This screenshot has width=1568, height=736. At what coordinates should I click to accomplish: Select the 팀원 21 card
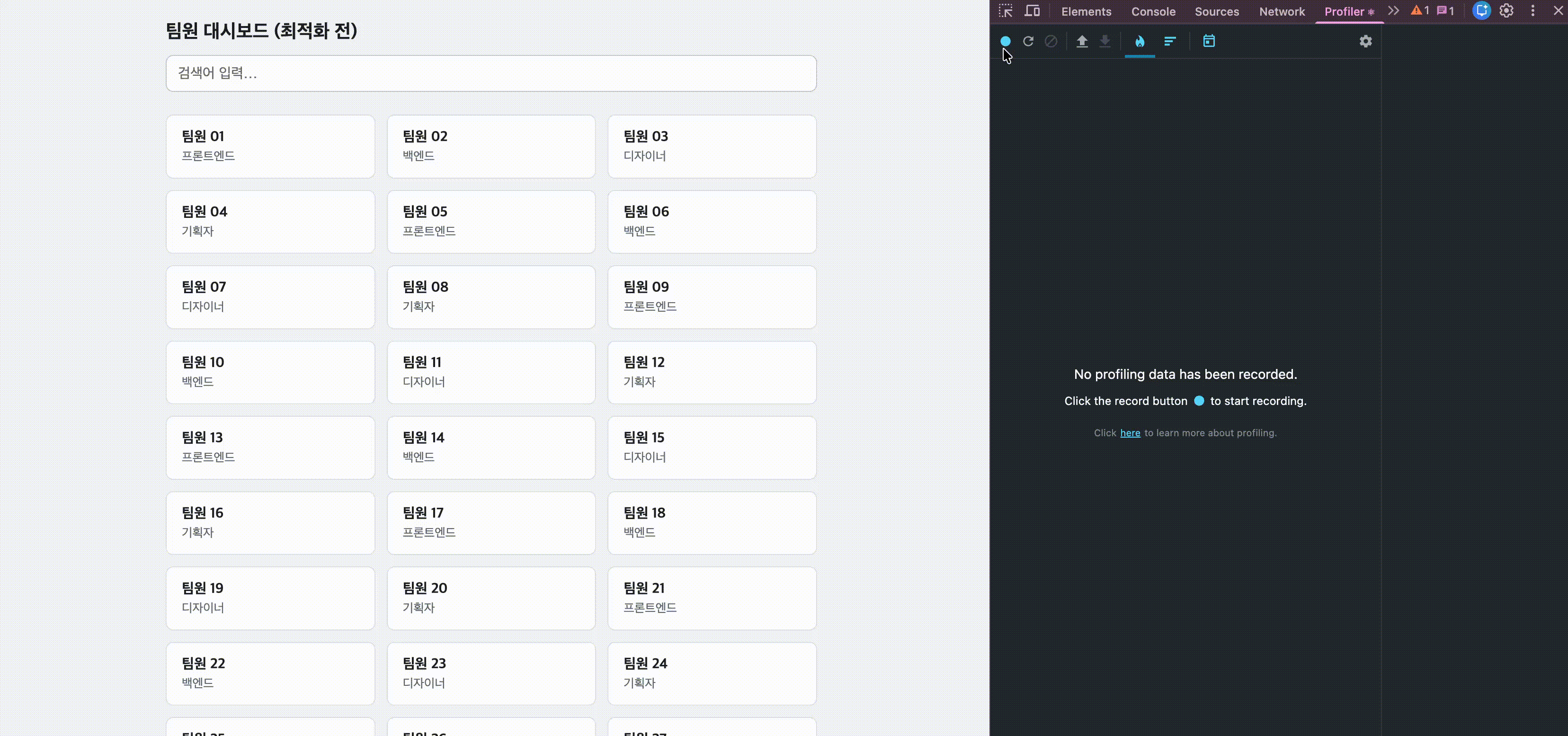[x=712, y=599]
